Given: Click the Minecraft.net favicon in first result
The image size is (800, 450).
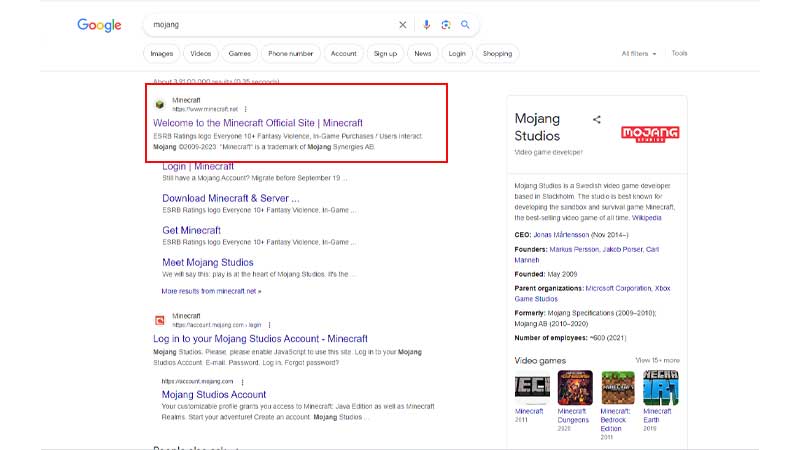Looking at the screenshot, I should coord(160,105).
